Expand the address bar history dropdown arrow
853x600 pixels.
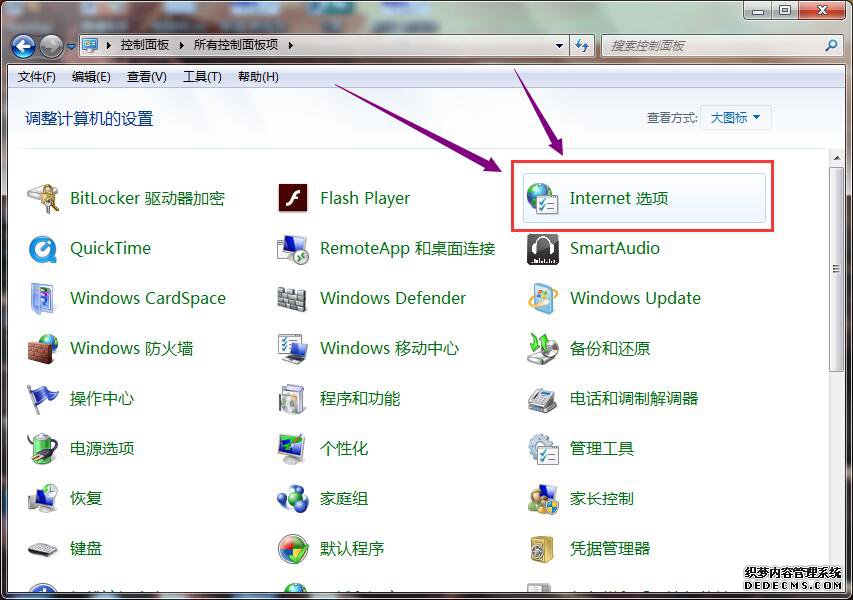(559, 46)
